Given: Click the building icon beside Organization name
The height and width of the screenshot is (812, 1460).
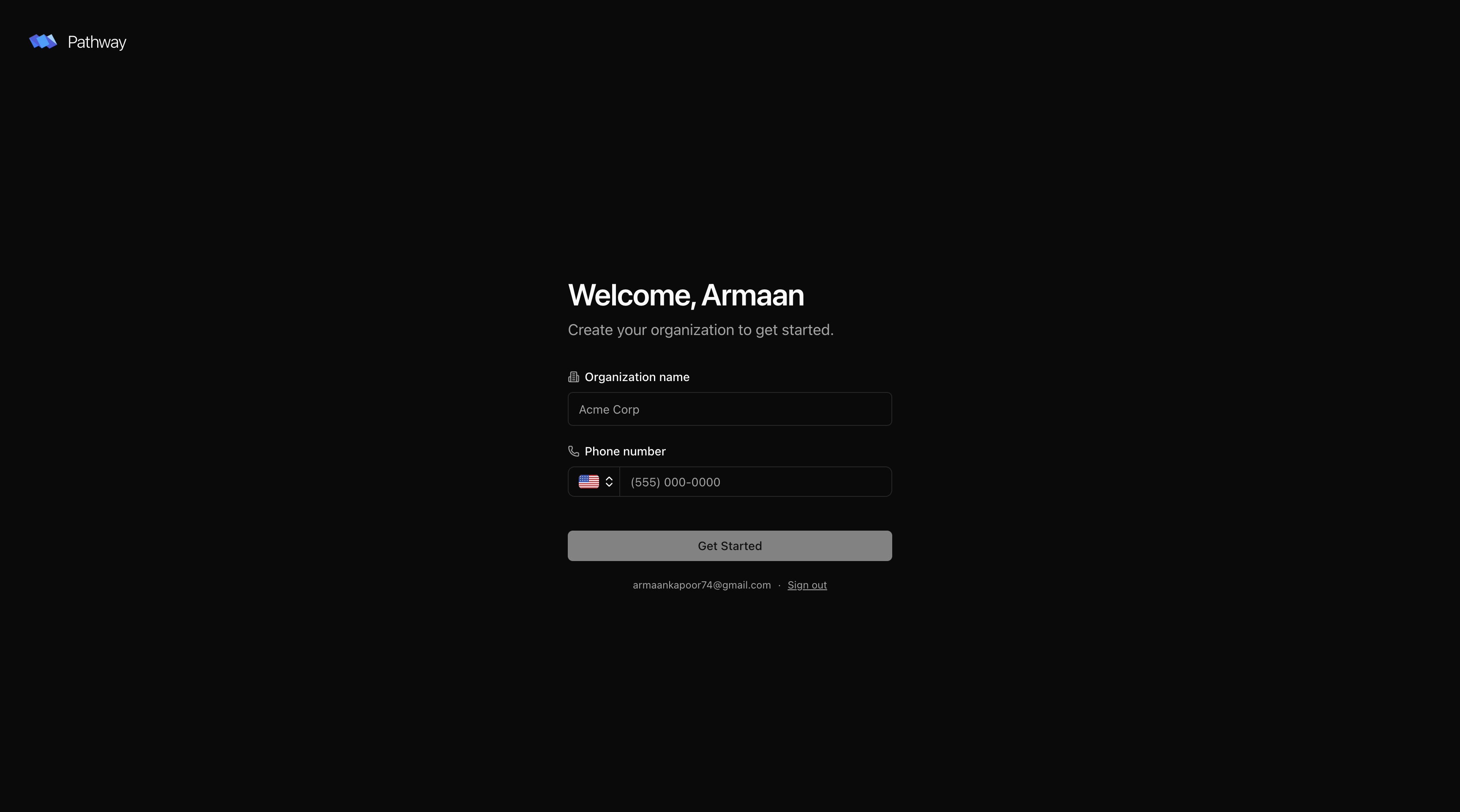Looking at the screenshot, I should pos(574,377).
